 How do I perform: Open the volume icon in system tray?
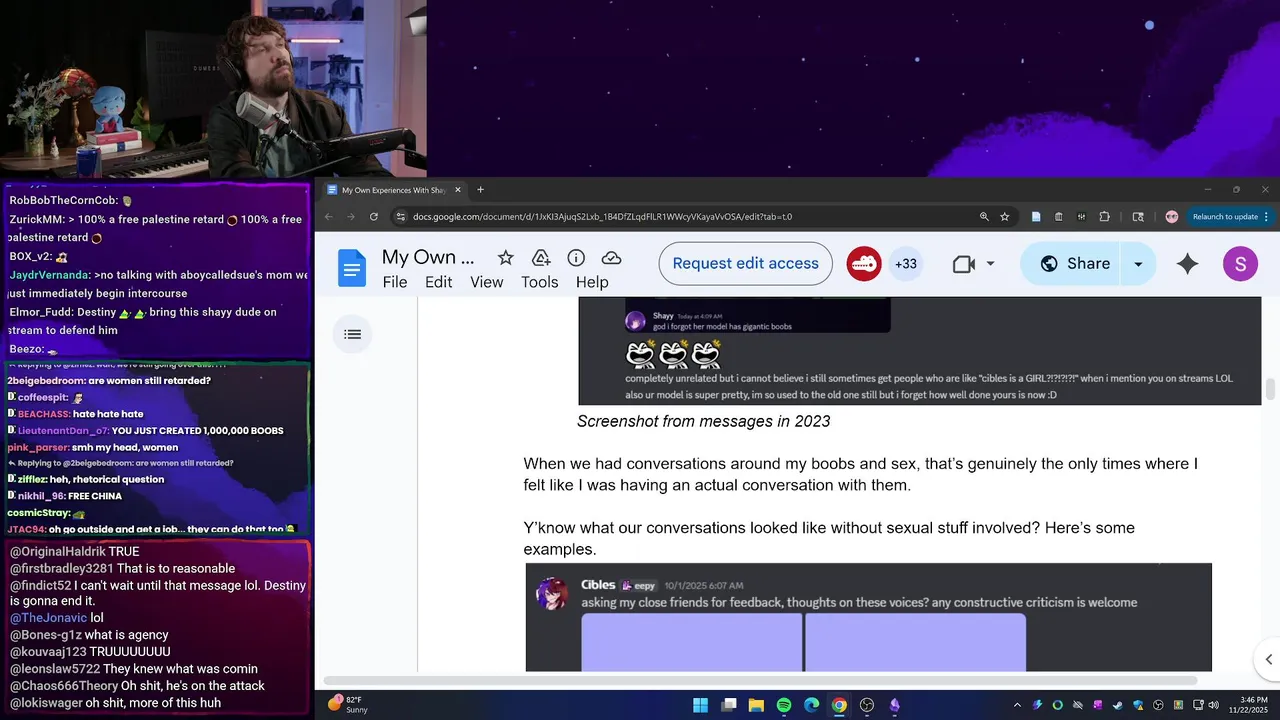[1214, 705]
